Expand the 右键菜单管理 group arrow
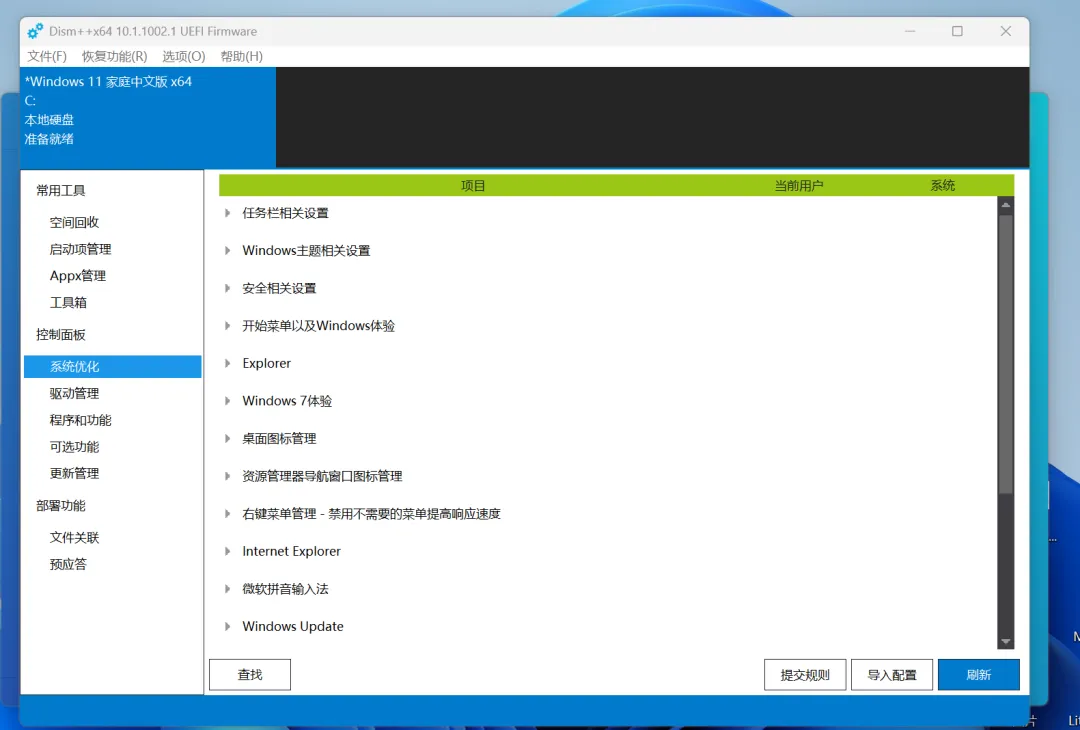 (x=227, y=514)
